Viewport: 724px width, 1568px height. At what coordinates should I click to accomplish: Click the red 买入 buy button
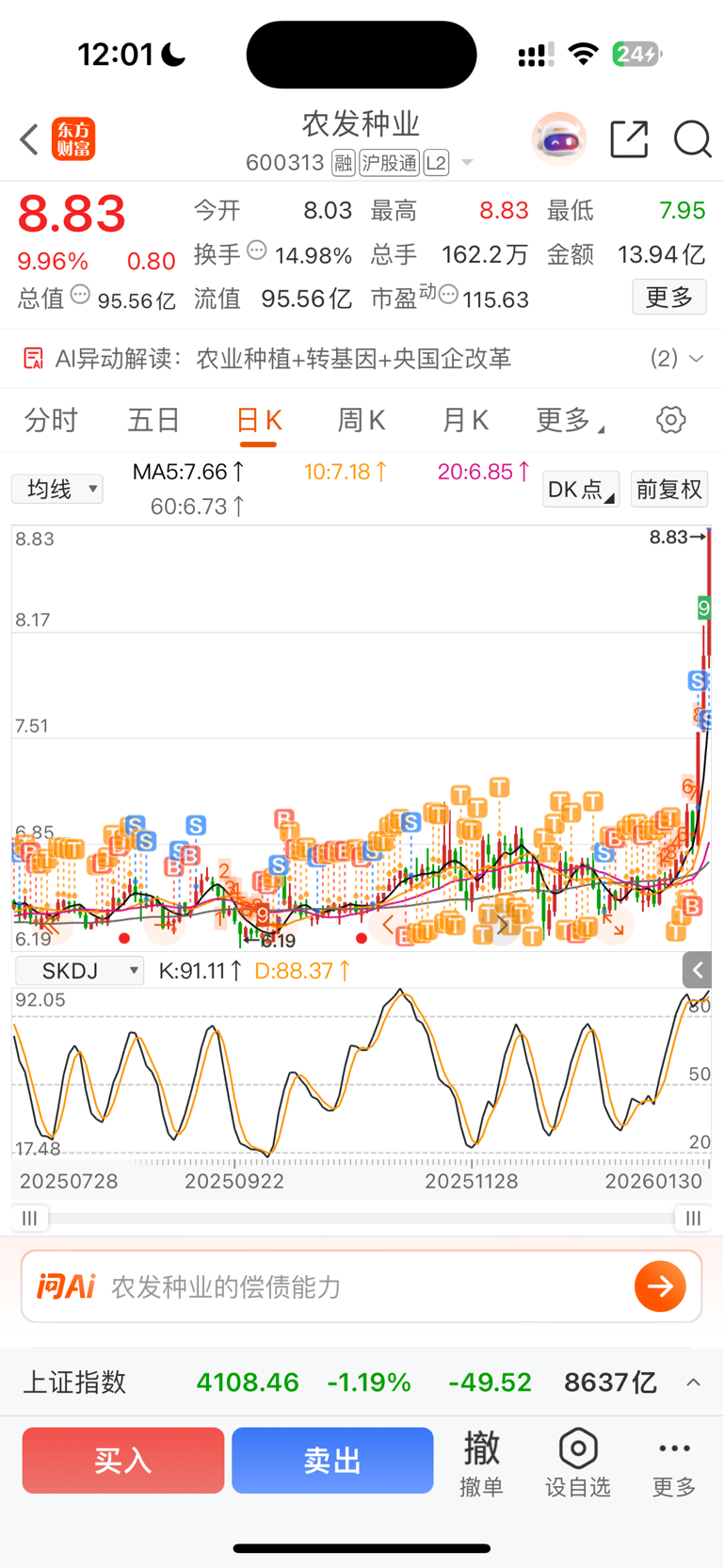coord(123,1461)
